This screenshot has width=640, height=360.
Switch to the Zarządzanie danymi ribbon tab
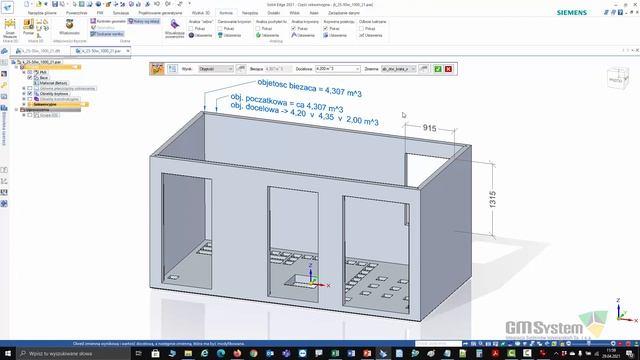coord(344,13)
